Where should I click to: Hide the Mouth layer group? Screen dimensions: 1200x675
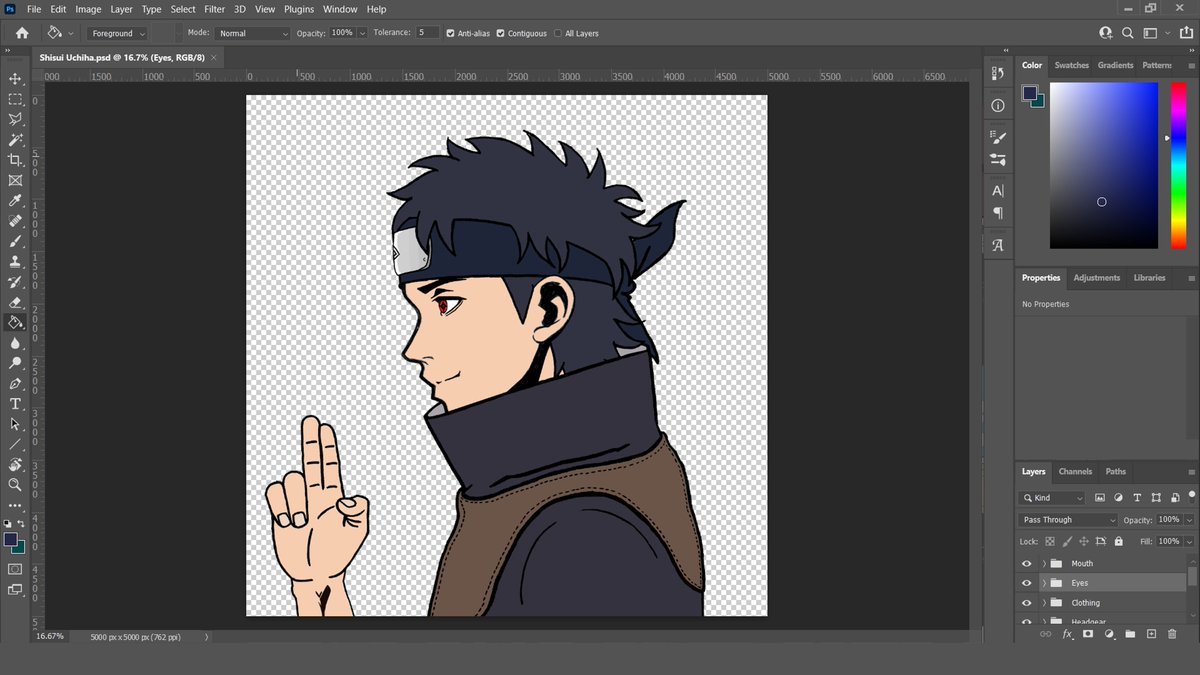point(1026,564)
